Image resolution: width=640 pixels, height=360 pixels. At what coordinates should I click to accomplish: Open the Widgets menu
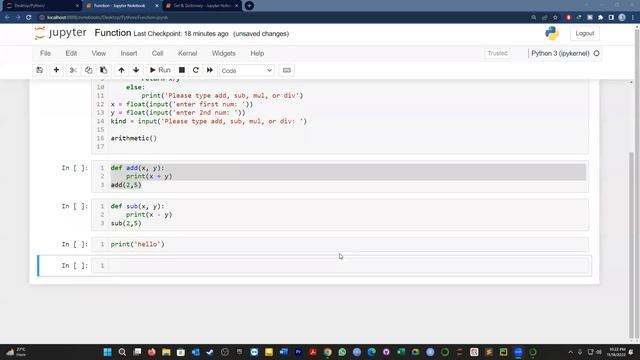click(224, 53)
